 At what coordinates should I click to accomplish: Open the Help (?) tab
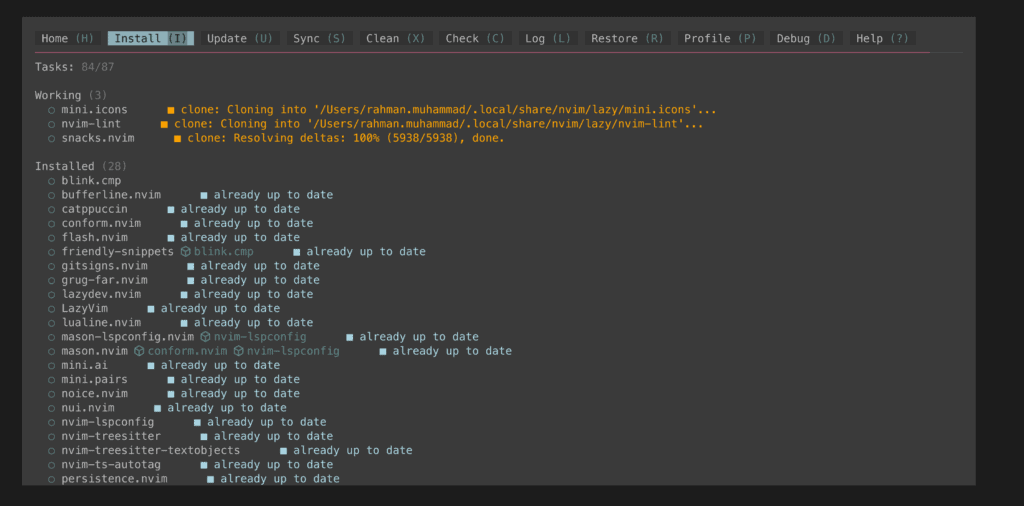point(882,39)
